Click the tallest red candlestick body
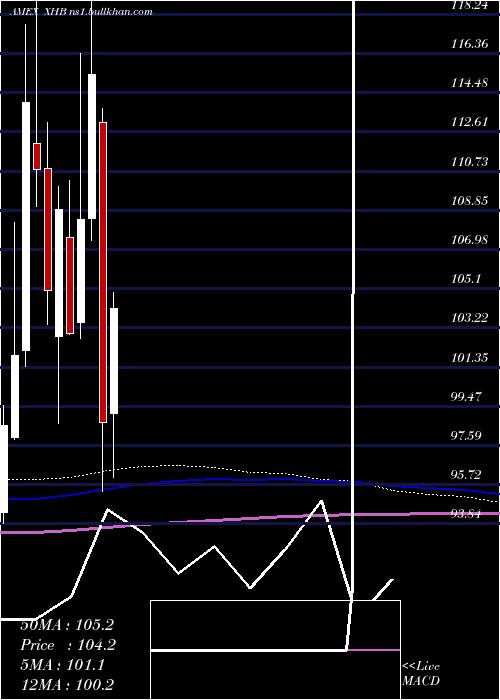 click(x=103, y=272)
